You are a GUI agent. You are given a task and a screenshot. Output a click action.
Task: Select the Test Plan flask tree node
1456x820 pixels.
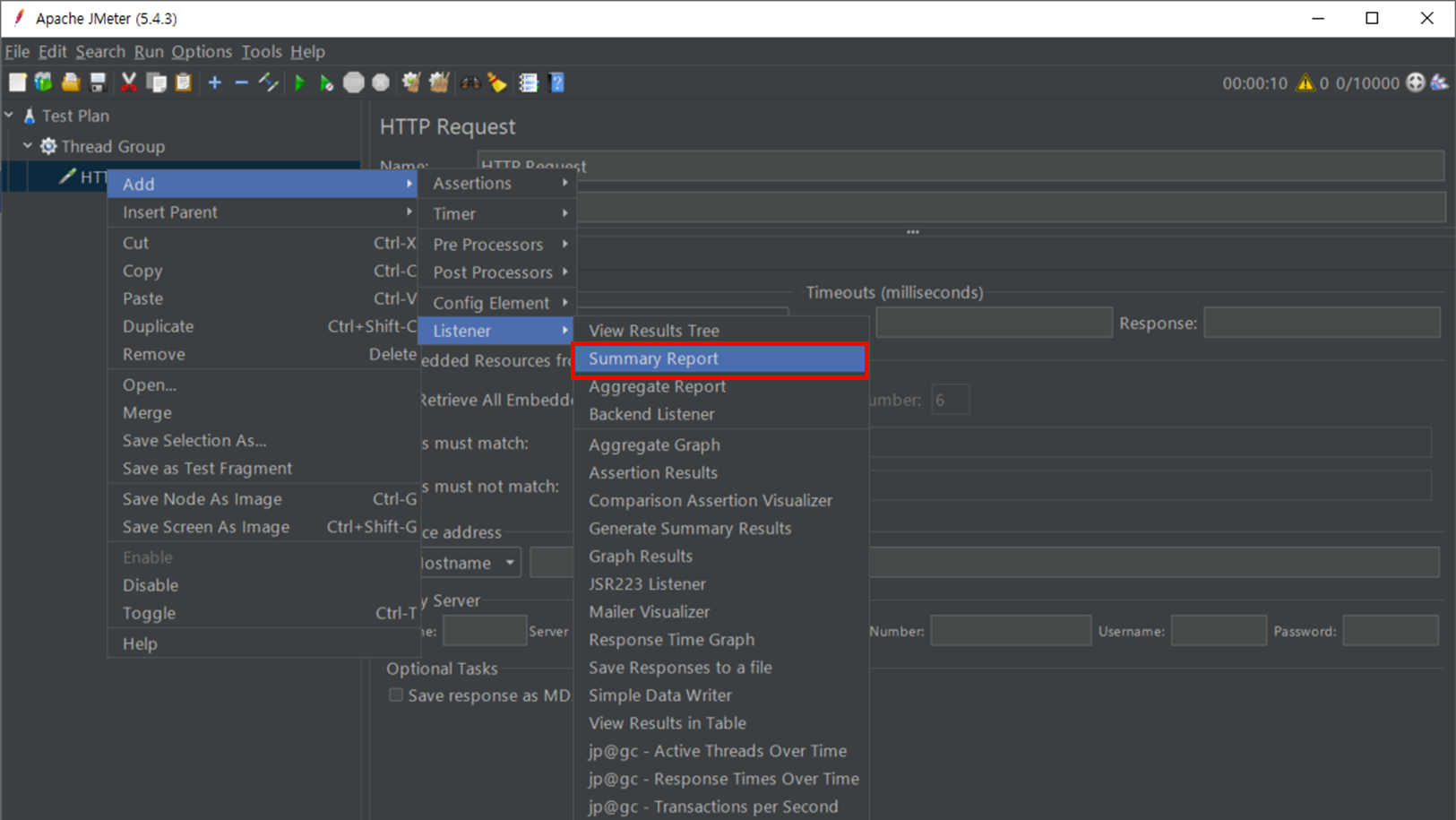coord(66,116)
